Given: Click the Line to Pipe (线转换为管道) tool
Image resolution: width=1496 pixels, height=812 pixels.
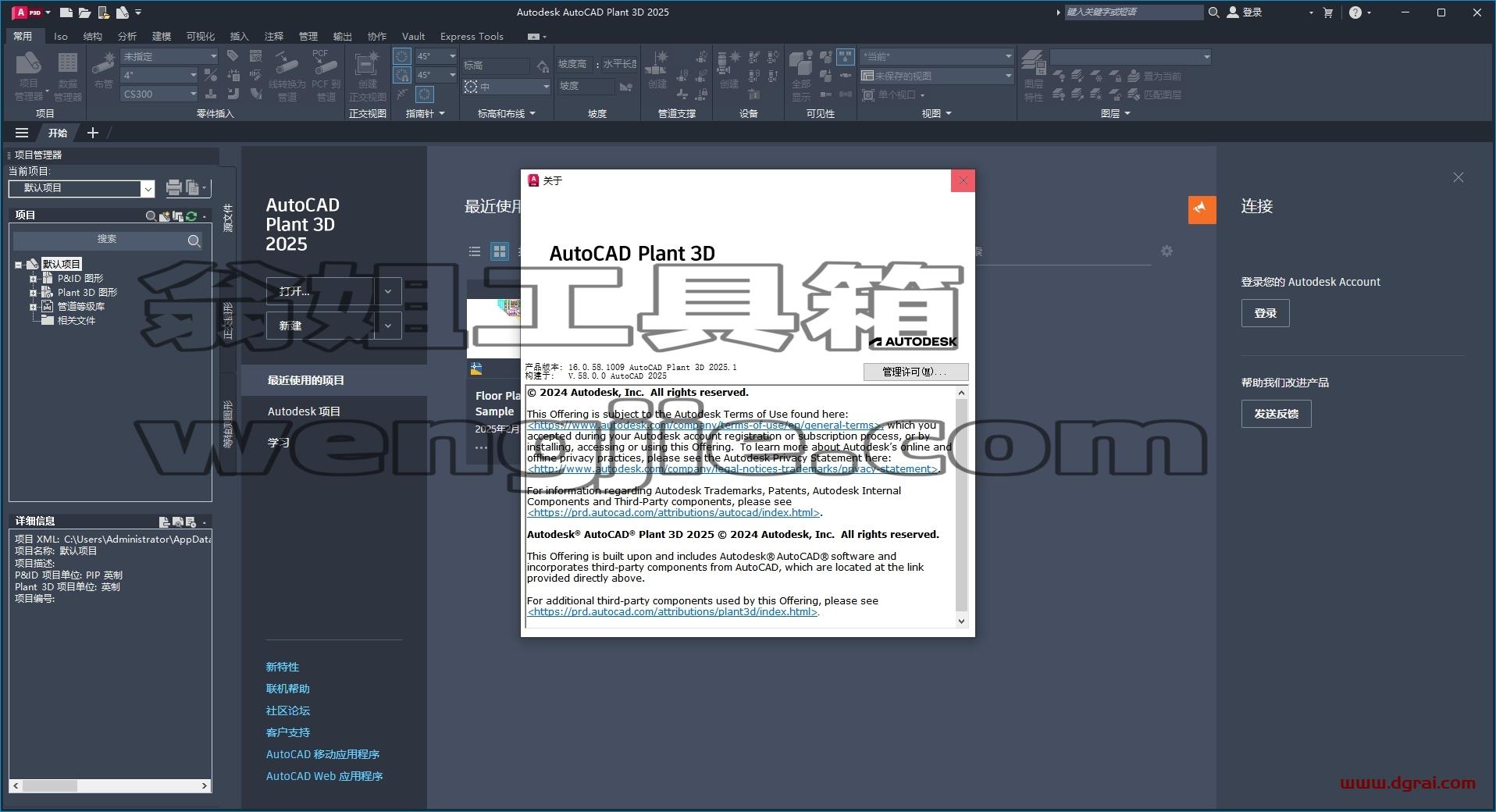Looking at the screenshot, I should tap(287, 76).
